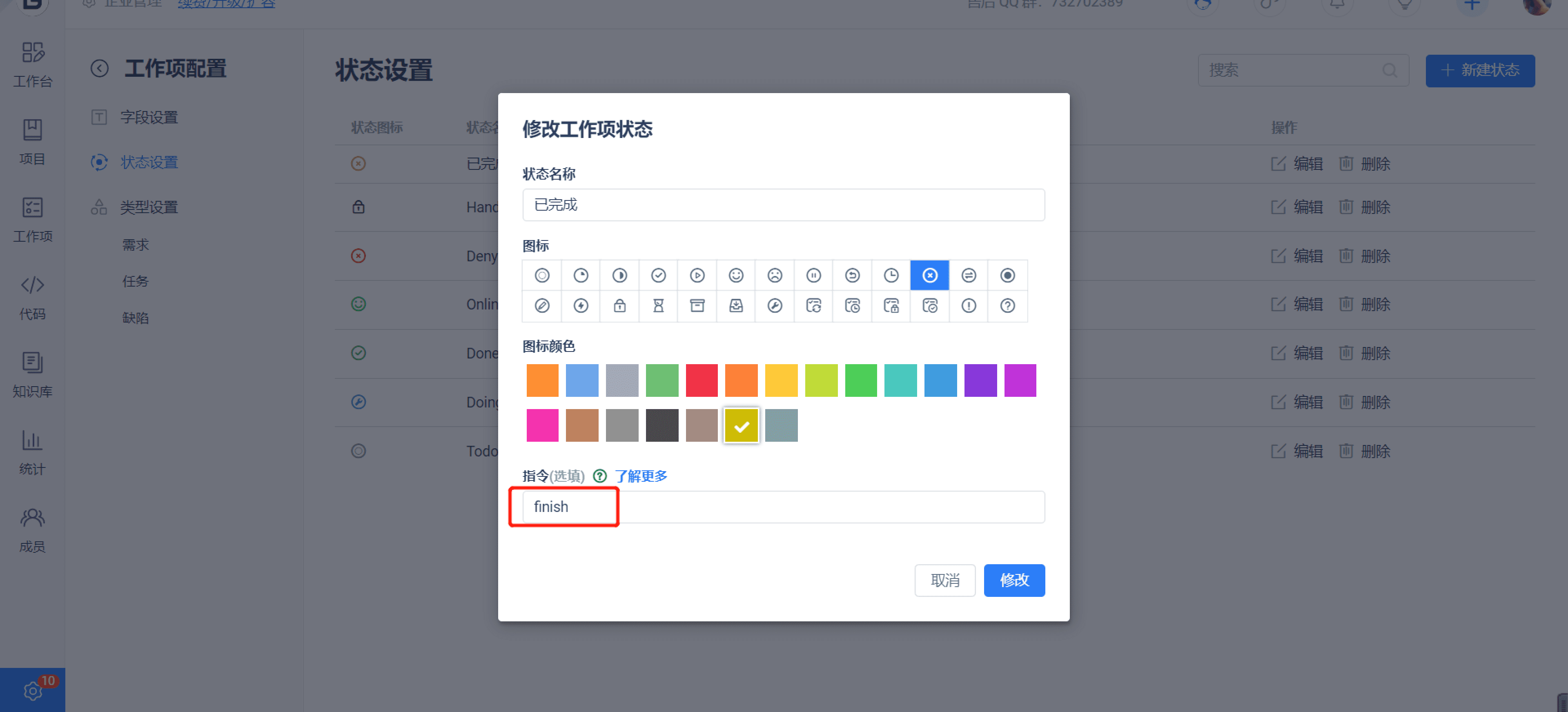
Task: Open 成员 in left navigation
Action: (x=32, y=530)
